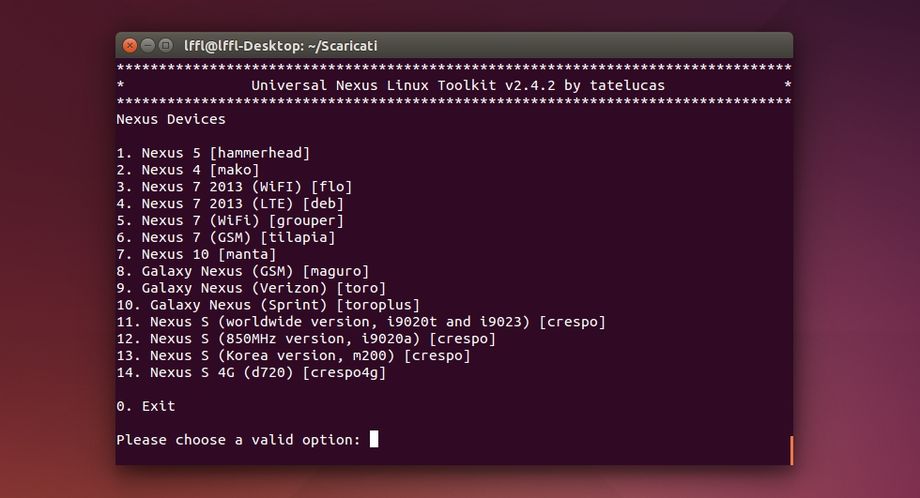Click the 'Nexus Devices' heading
Image resolution: width=920 pixels, height=498 pixels.
point(171,119)
